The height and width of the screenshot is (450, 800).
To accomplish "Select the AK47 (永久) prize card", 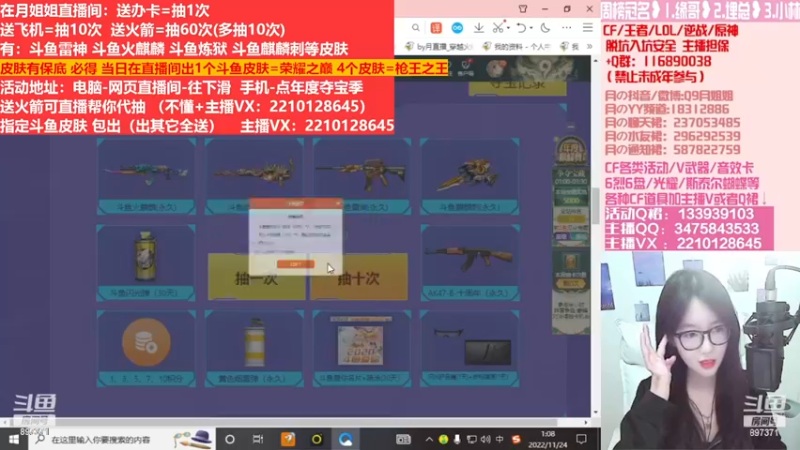I will [x=470, y=262].
